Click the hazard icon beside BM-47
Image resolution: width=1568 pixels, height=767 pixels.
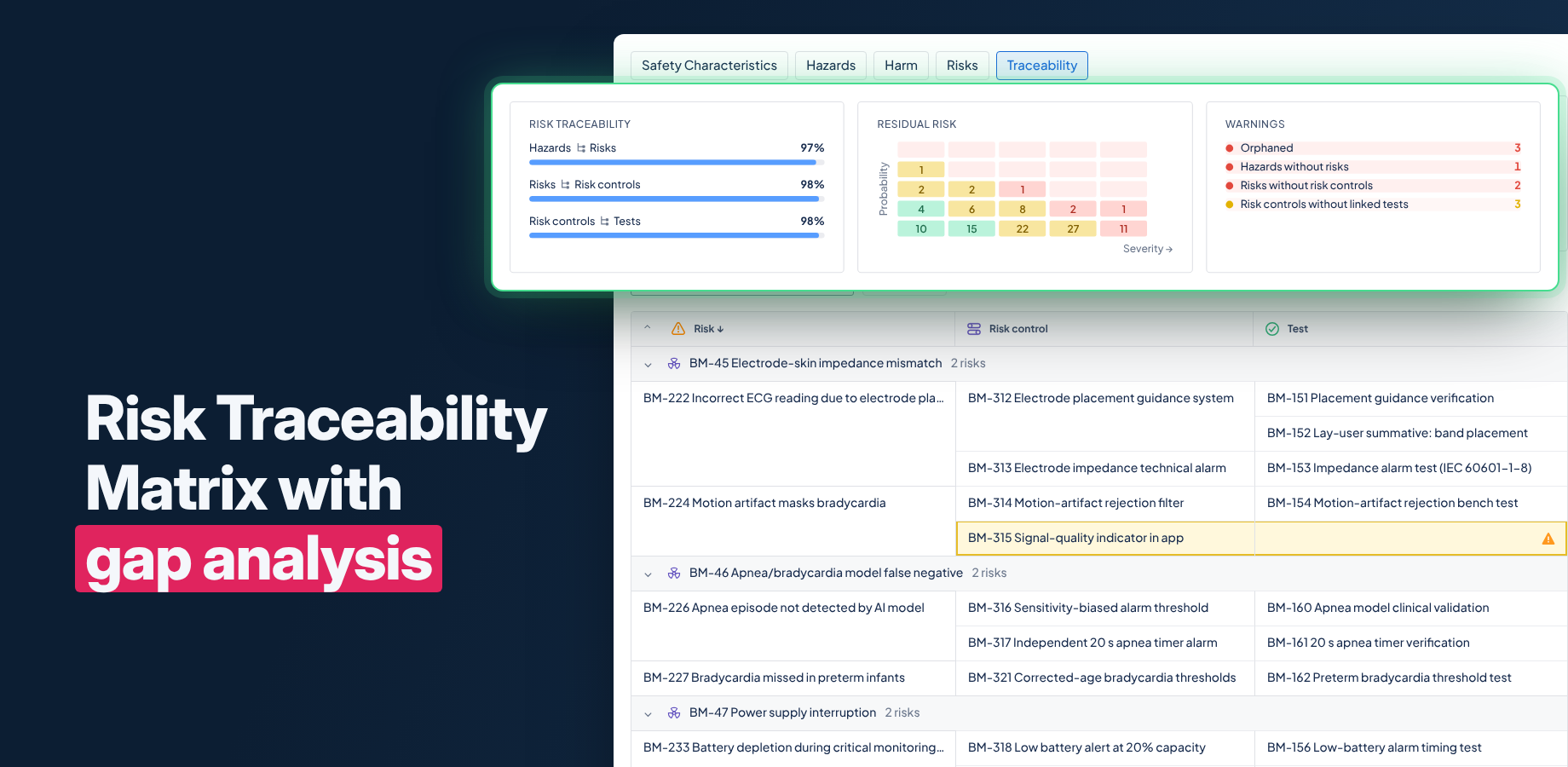tap(674, 713)
